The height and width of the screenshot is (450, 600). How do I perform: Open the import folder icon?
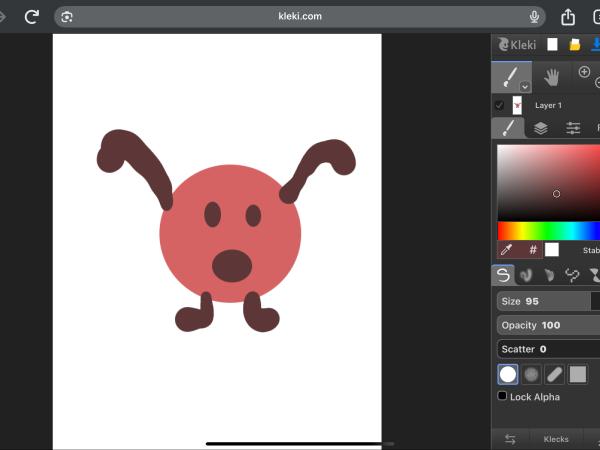(x=575, y=44)
